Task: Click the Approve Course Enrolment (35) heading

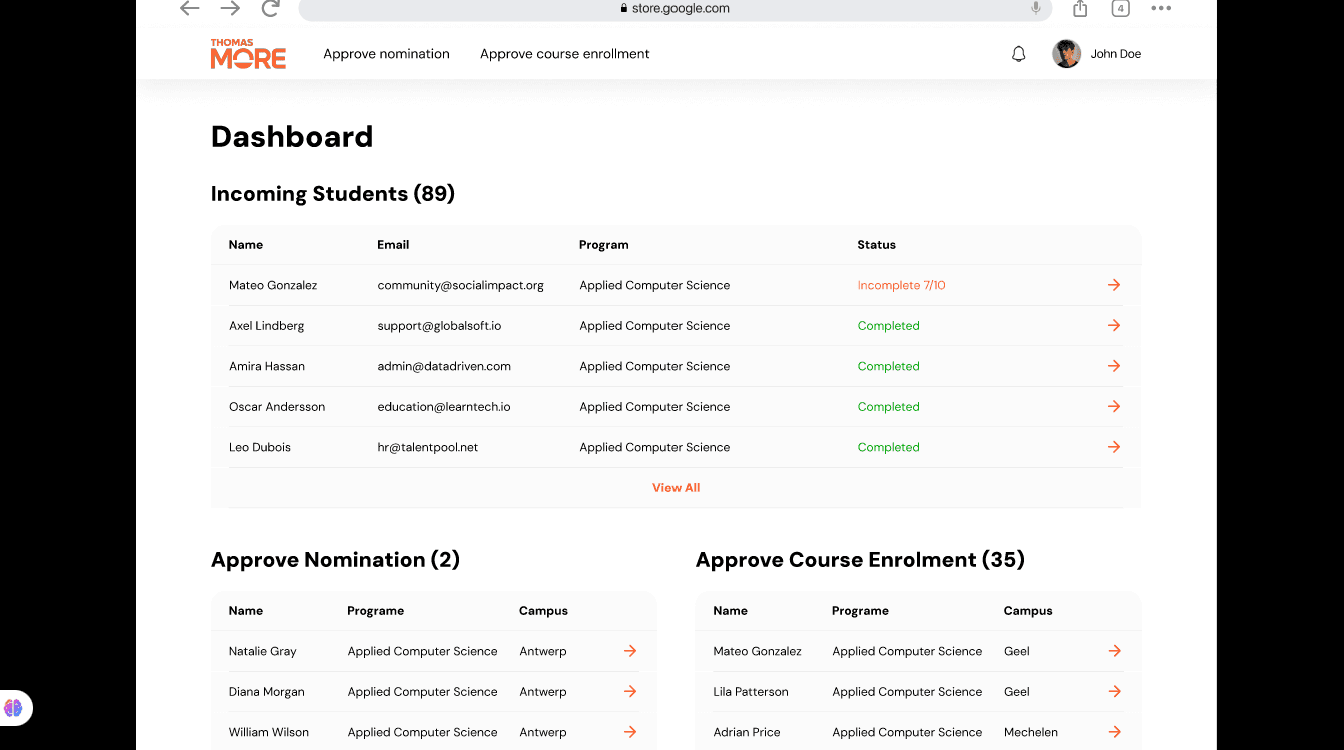Action: click(x=860, y=560)
